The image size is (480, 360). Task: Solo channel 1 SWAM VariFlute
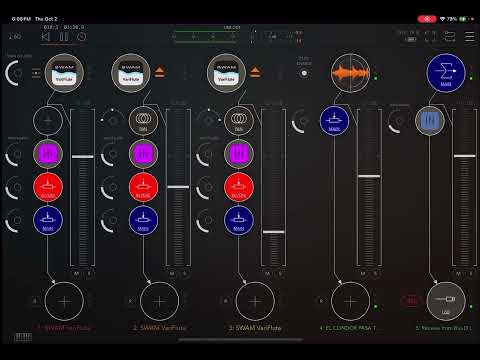coord(89,274)
